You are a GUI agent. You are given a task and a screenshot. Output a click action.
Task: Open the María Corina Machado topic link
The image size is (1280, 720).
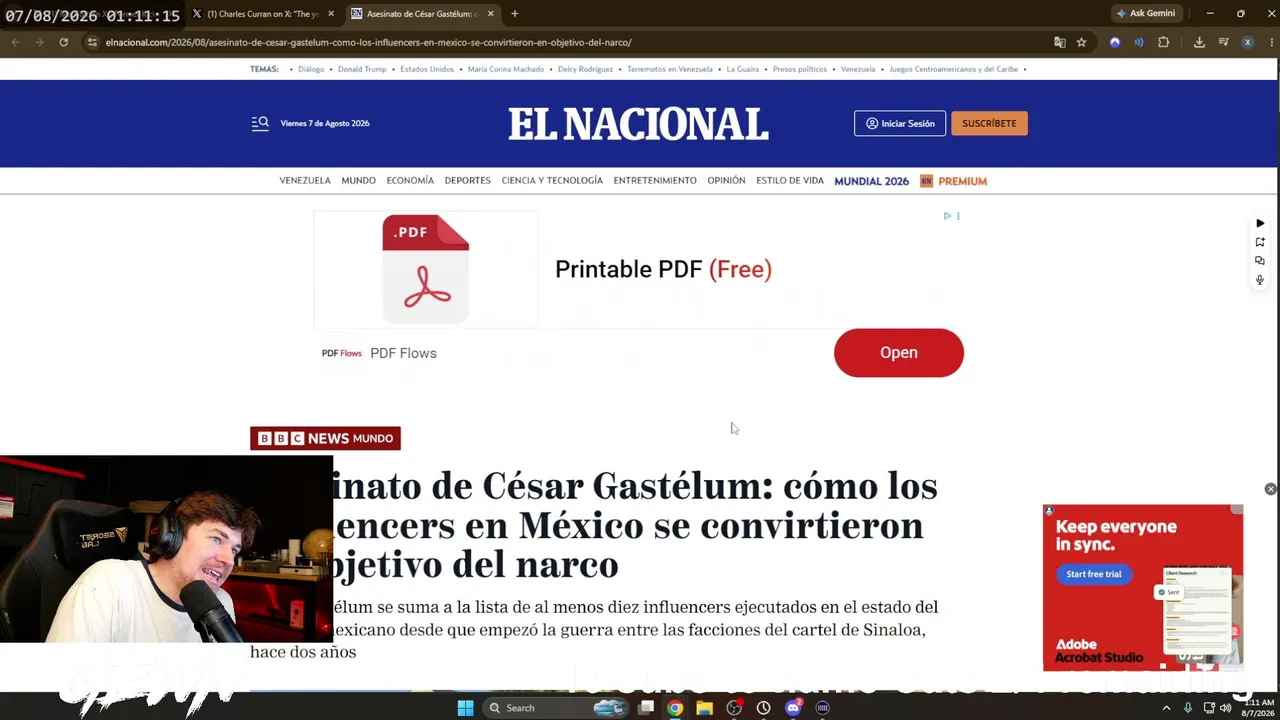(506, 69)
